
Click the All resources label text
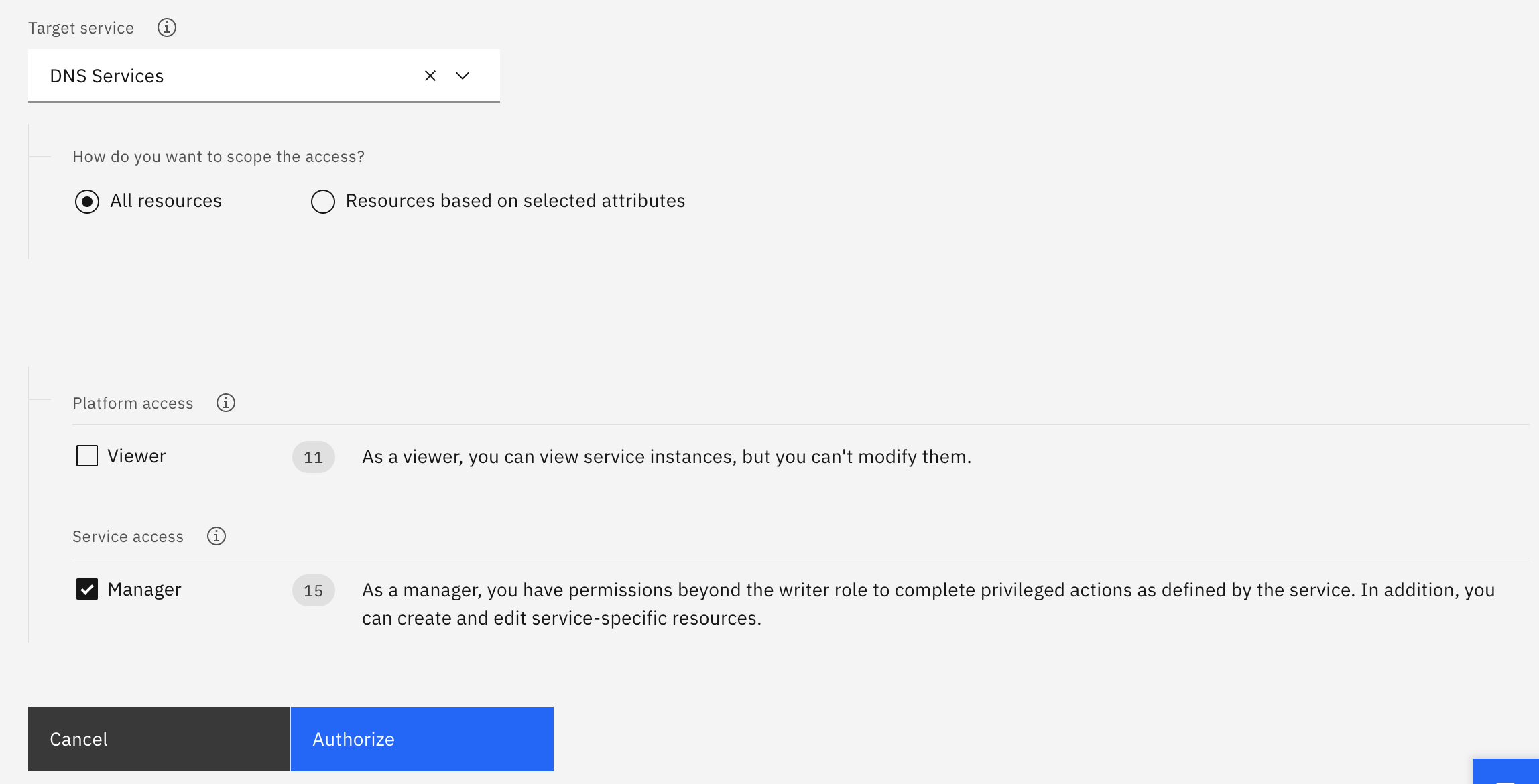[x=166, y=201]
